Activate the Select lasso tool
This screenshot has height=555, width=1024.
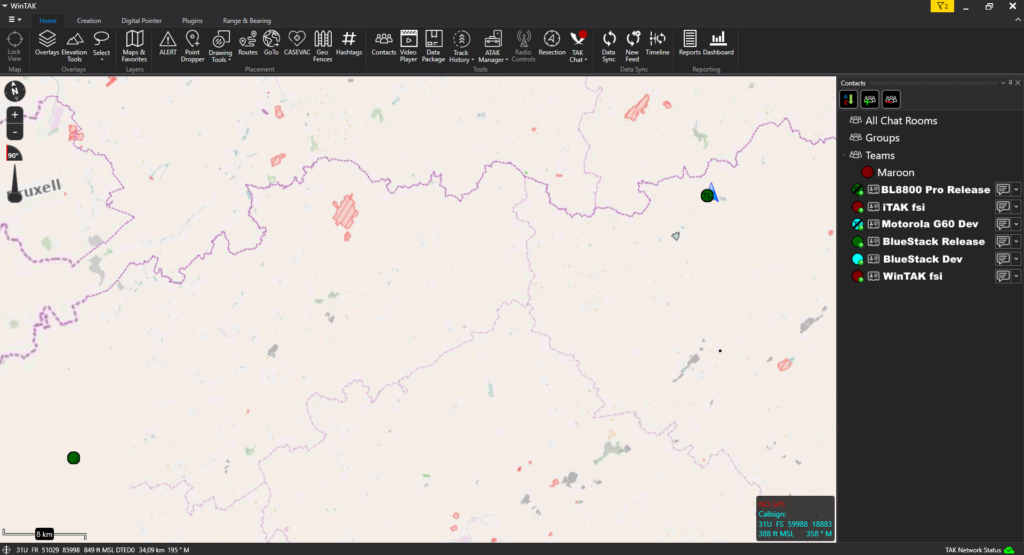[101, 46]
